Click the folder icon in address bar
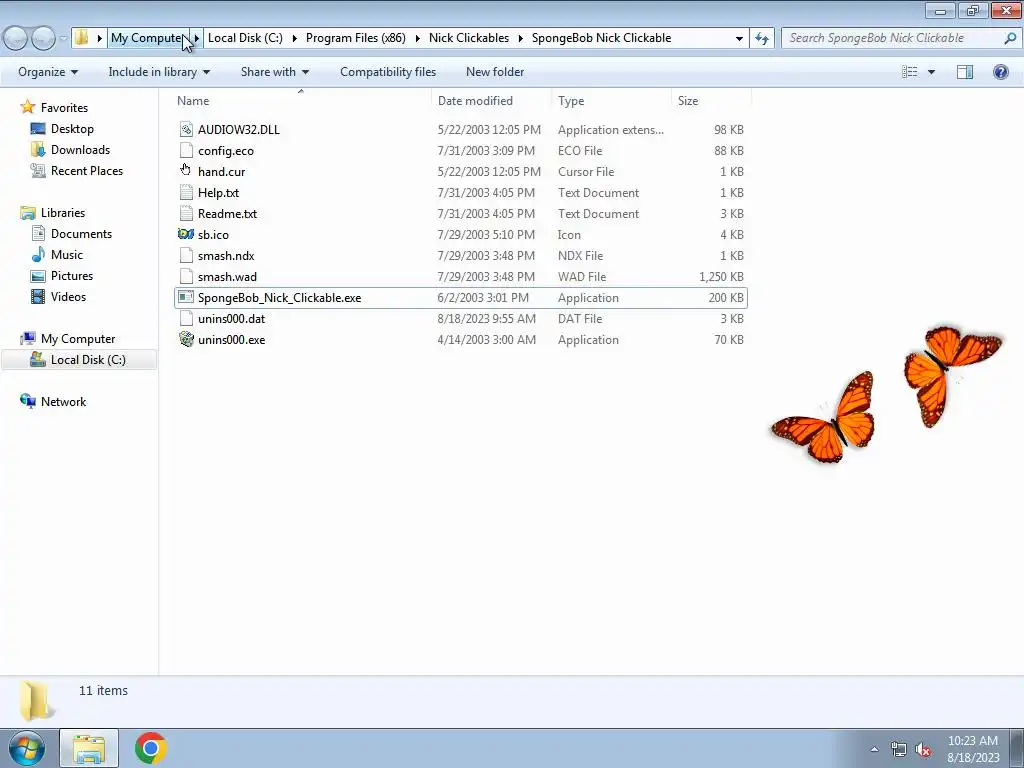The width and height of the screenshot is (1024, 768). click(x=81, y=38)
